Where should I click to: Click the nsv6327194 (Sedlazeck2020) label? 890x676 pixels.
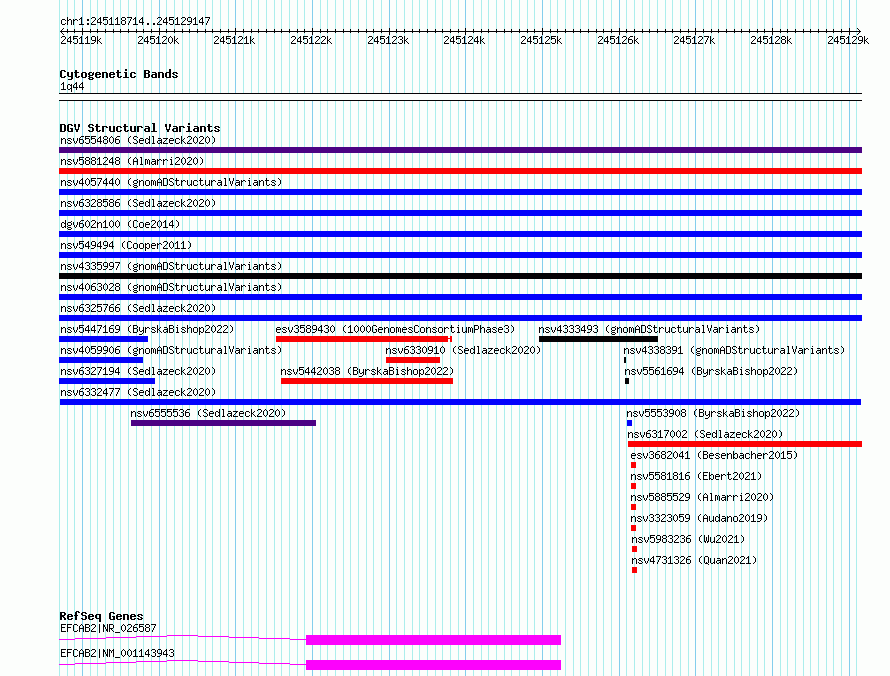(138, 371)
